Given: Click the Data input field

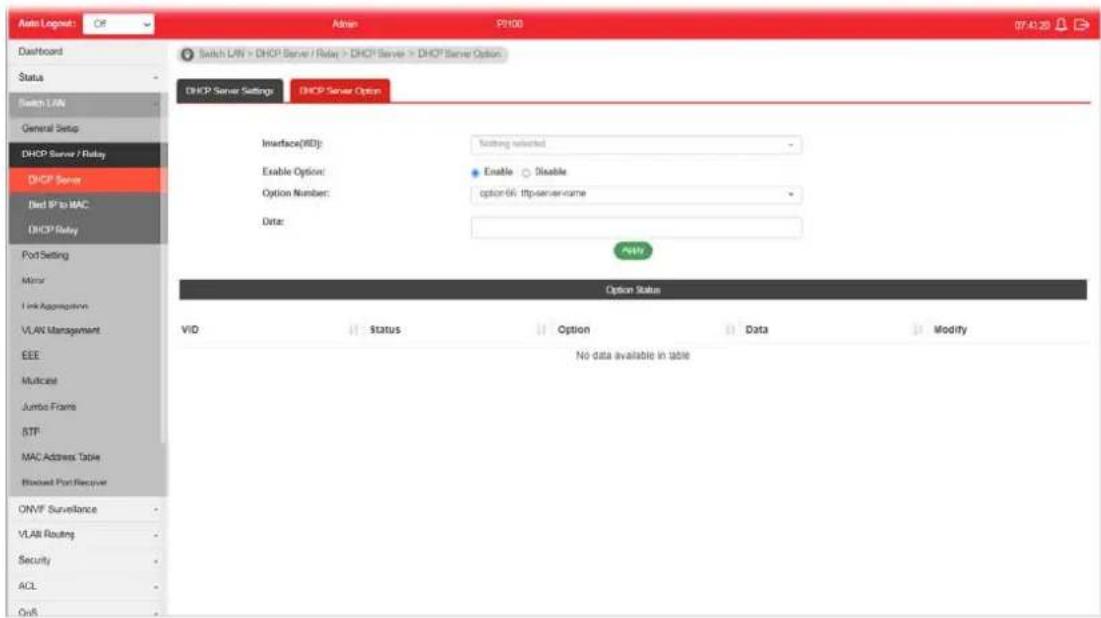Looking at the screenshot, I should click(x=636, y=228).
